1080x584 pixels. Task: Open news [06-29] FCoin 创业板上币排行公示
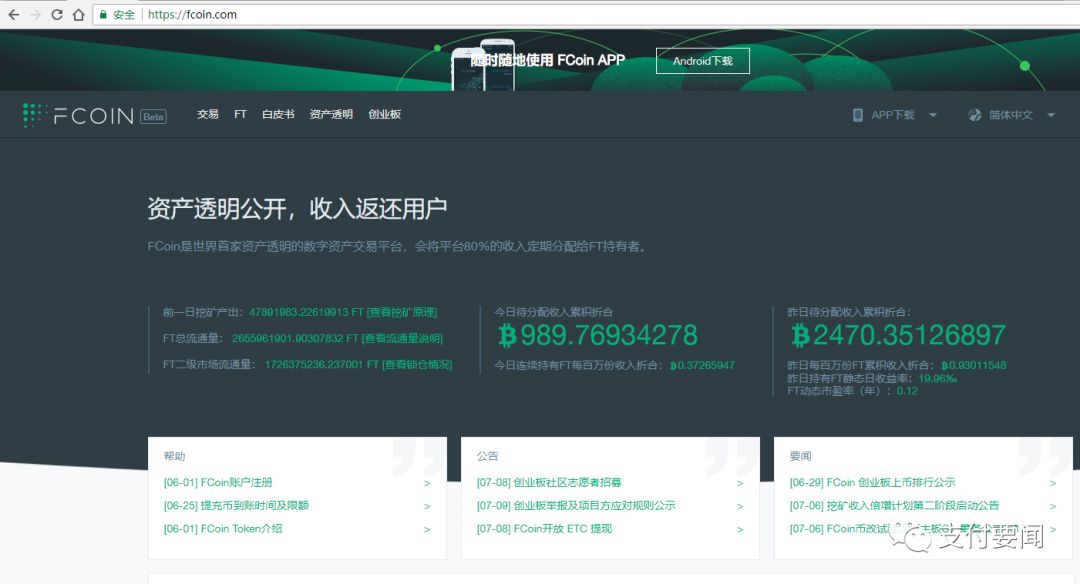click(x=873, y=482)
